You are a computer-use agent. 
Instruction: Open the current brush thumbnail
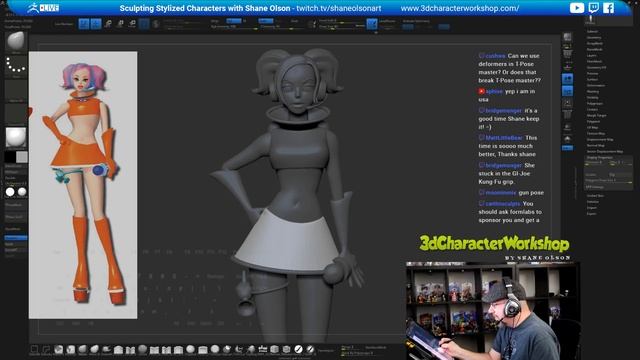(16, 42)
